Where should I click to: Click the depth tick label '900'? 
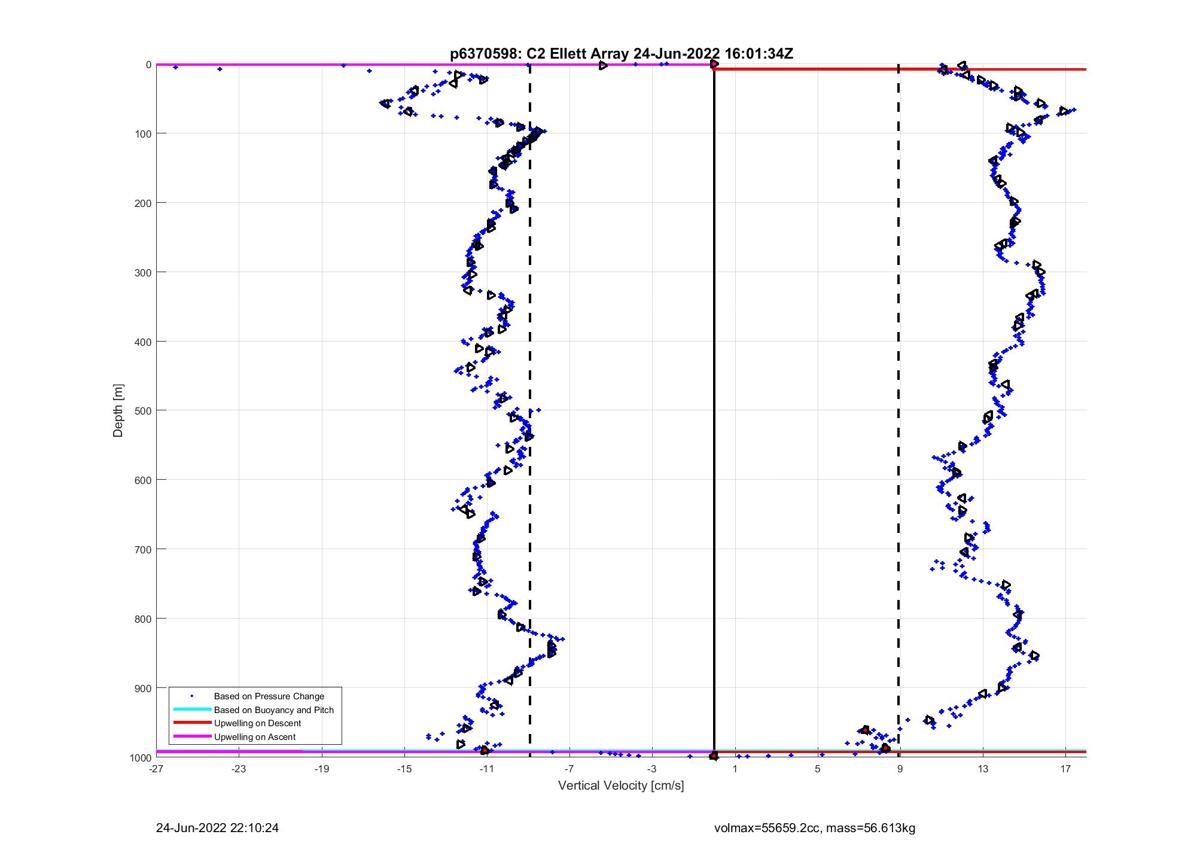coord(142,688)
